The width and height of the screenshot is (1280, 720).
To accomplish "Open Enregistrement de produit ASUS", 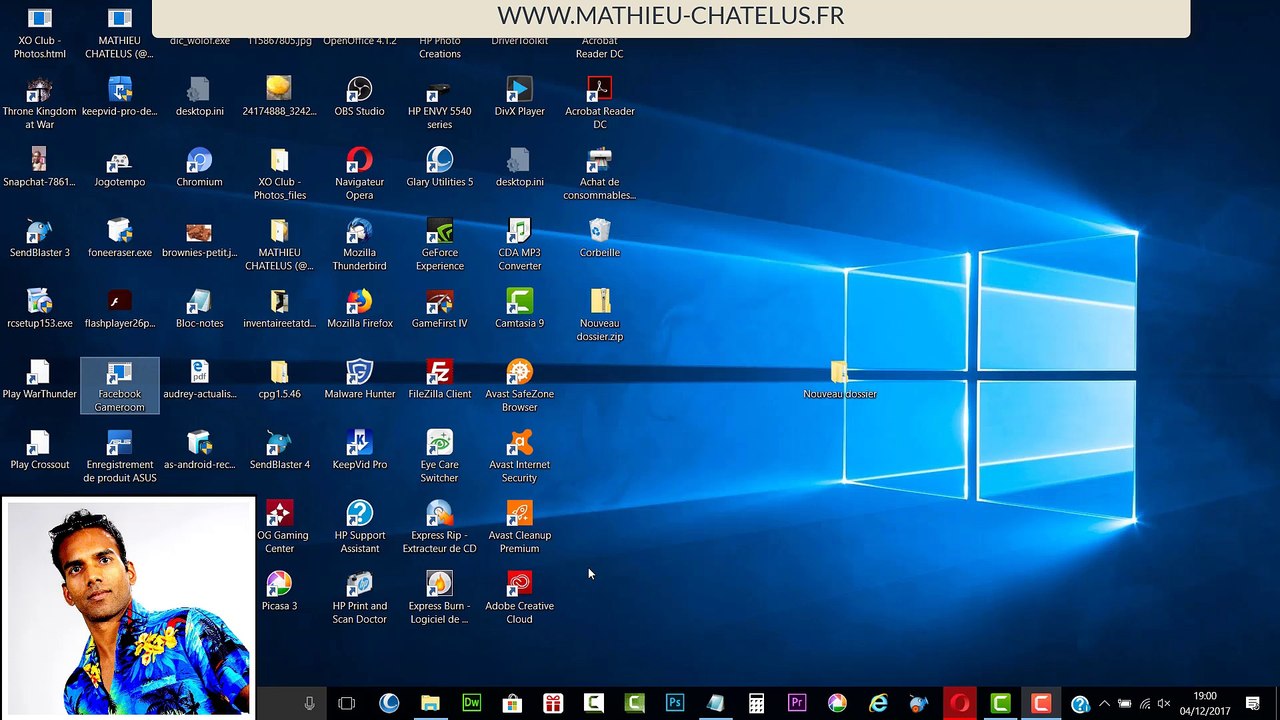I will pos(119,457).
